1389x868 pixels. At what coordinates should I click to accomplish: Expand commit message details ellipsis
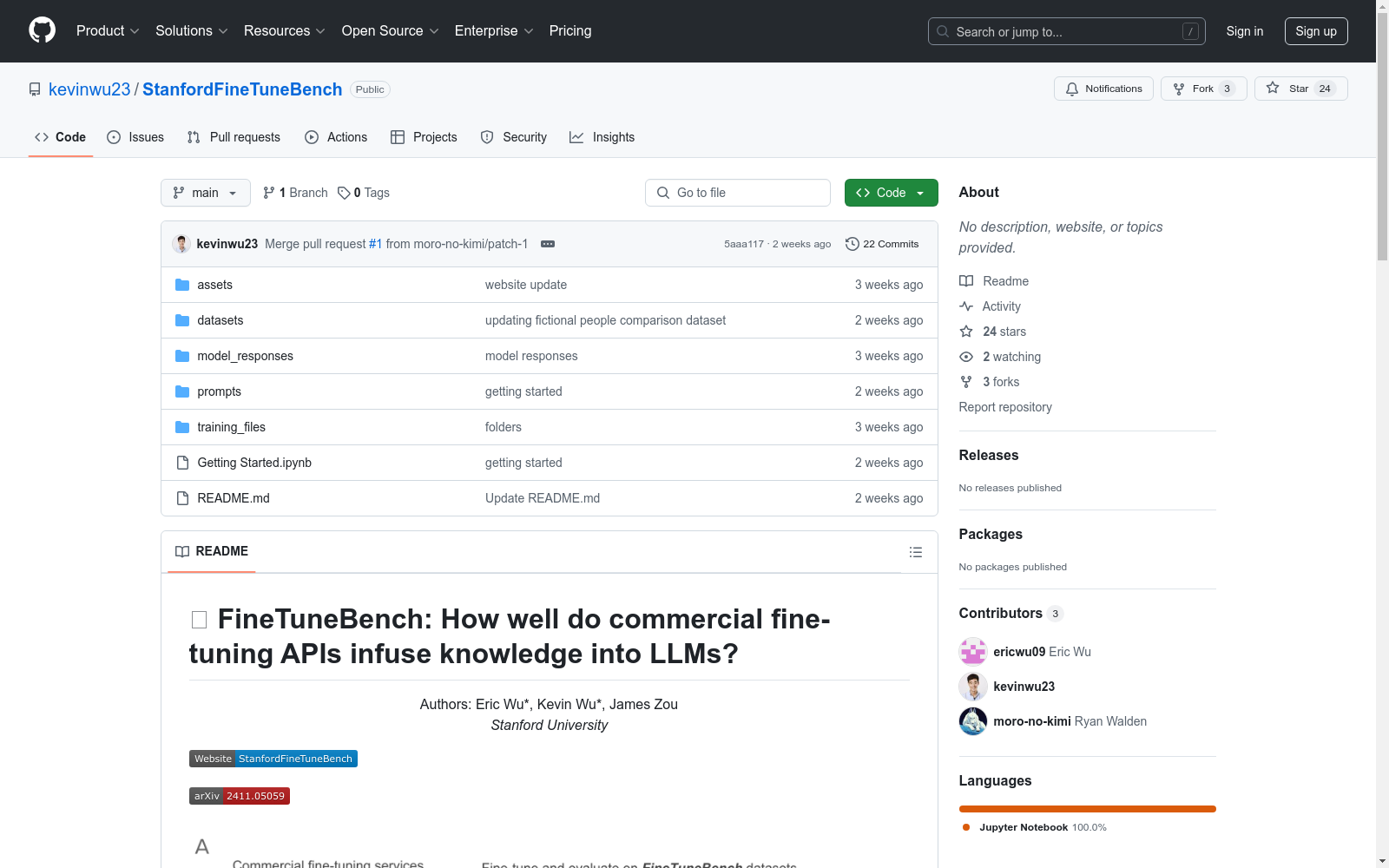click(548, 244)
